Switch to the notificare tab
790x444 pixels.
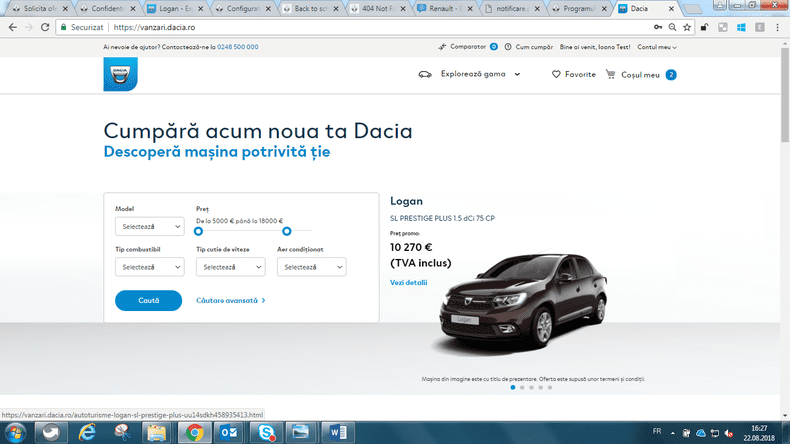point(512,9)
